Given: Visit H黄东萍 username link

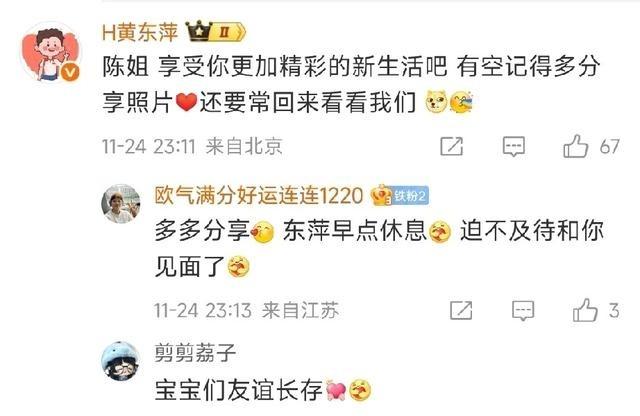Looking at the screenshot, I should tap(140, 32).
